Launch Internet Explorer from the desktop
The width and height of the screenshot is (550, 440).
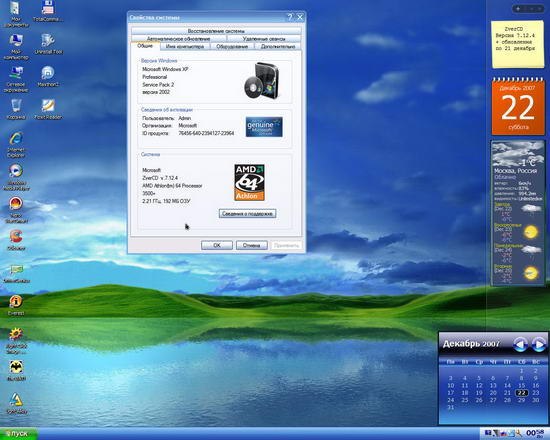pyautogui.click(x=16, y=145)
